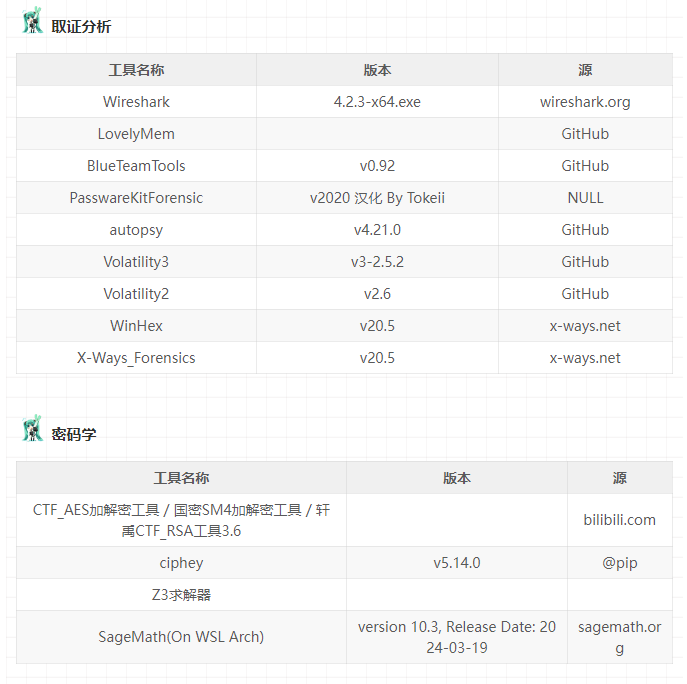This screenshot has height=684, width=687.
Task: Open the wireshark.org source link
Action: click(585, 102)
